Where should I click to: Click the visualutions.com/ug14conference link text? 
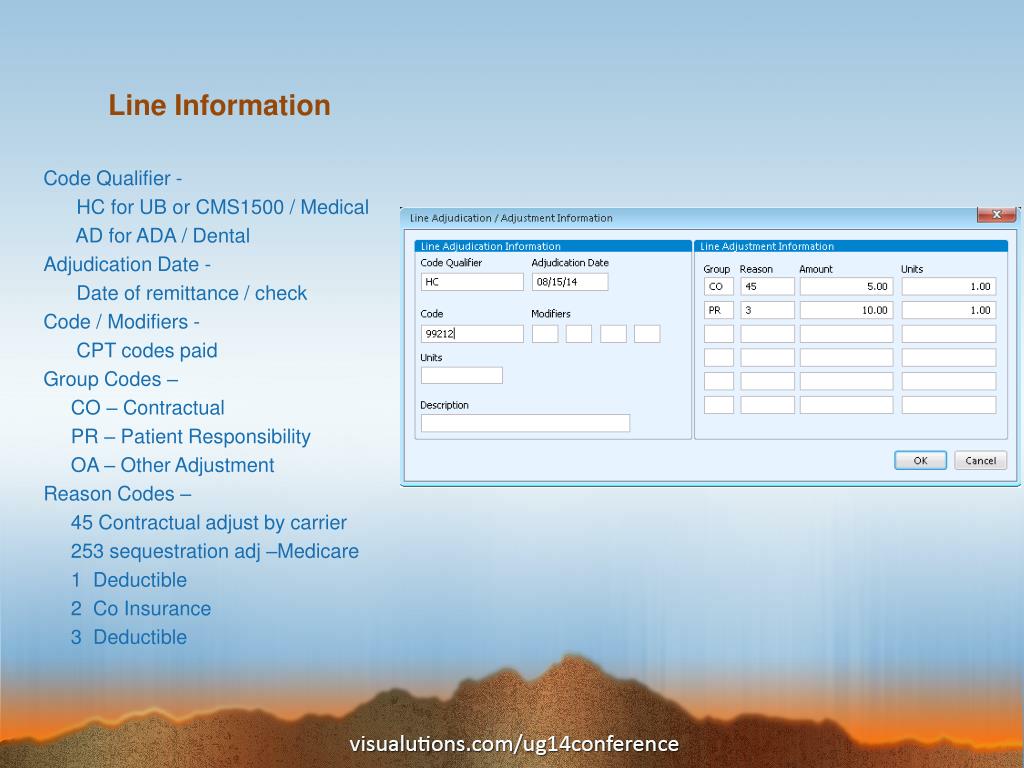(514, 744)
